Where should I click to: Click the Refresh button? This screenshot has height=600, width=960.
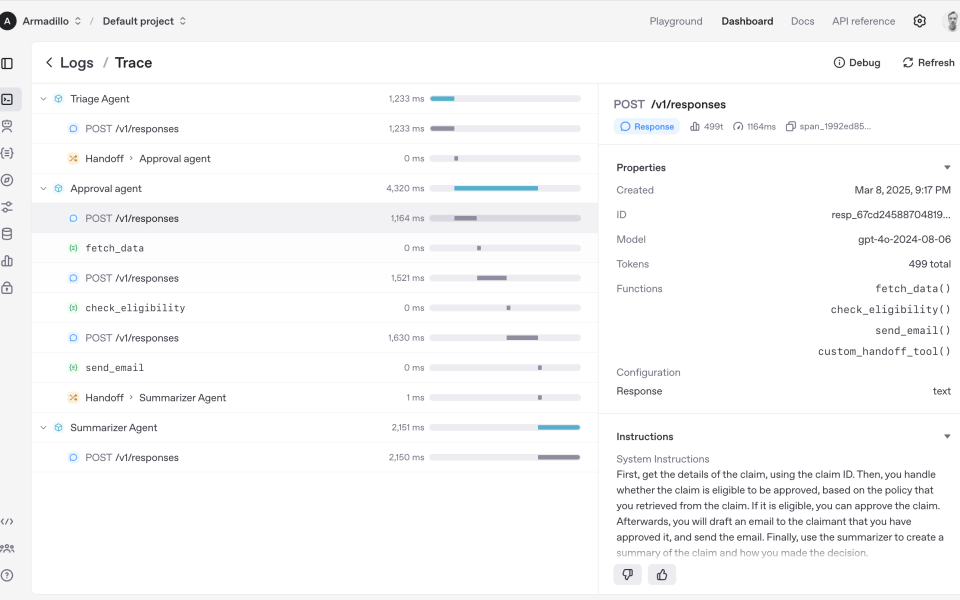tap(928, 62)
